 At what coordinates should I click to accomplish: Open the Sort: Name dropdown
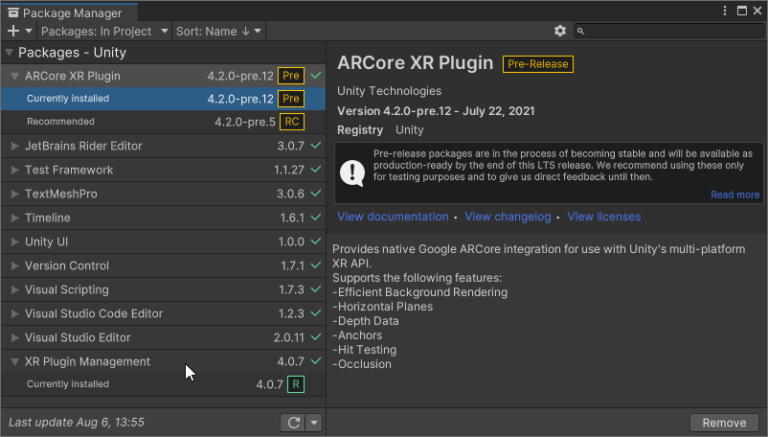click(x=218, y=32)
